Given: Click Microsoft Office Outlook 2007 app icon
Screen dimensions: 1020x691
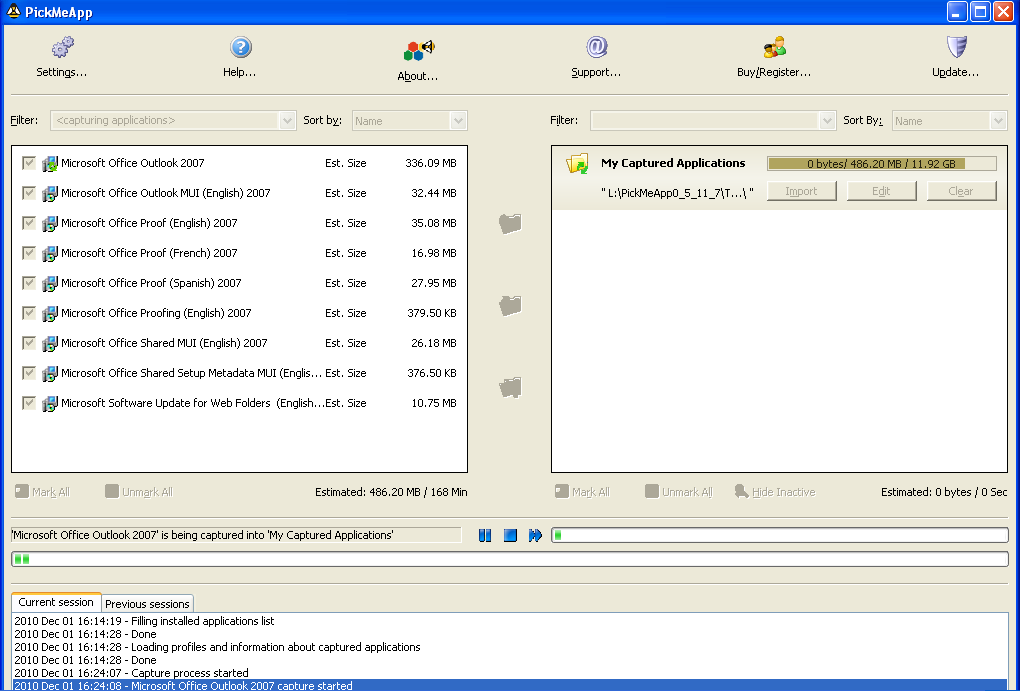Looking at the screenshot, I should click(50, 164).
